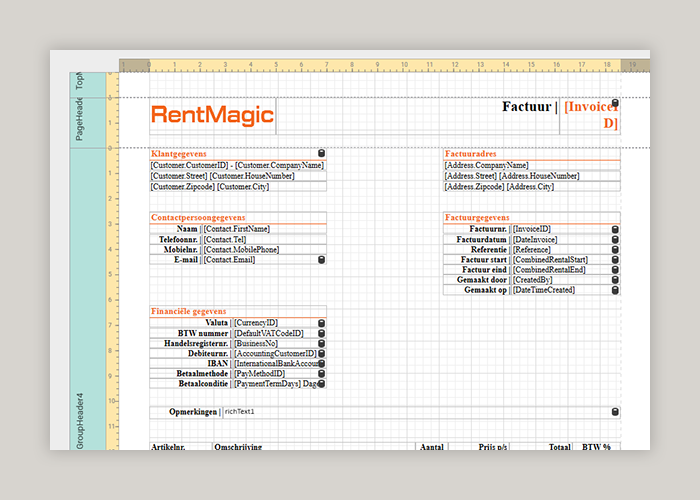
Task: Select [Address.Zipcode] [Address.City] field
Action: 532,187
